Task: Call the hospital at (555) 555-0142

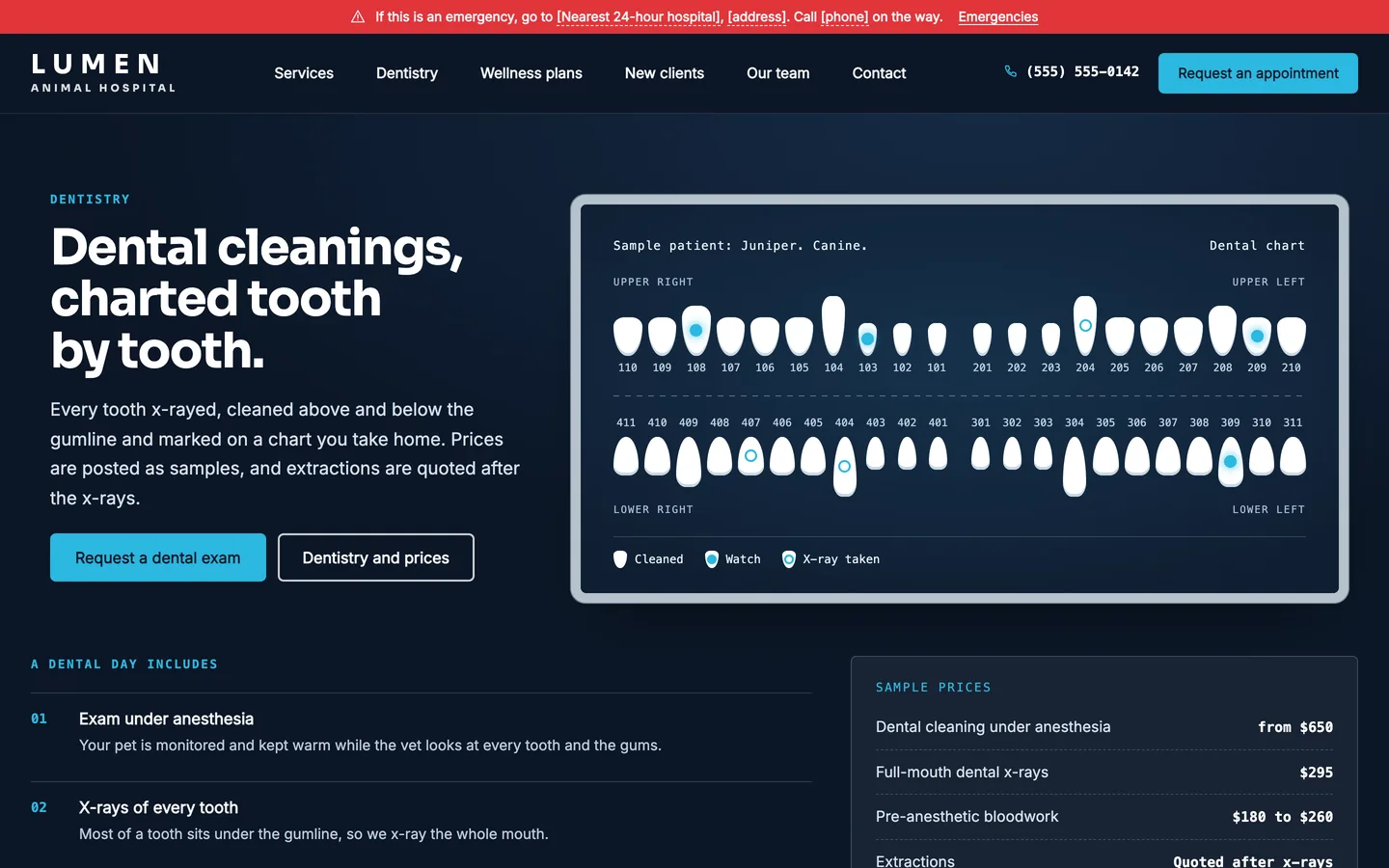Action: 1082,71
